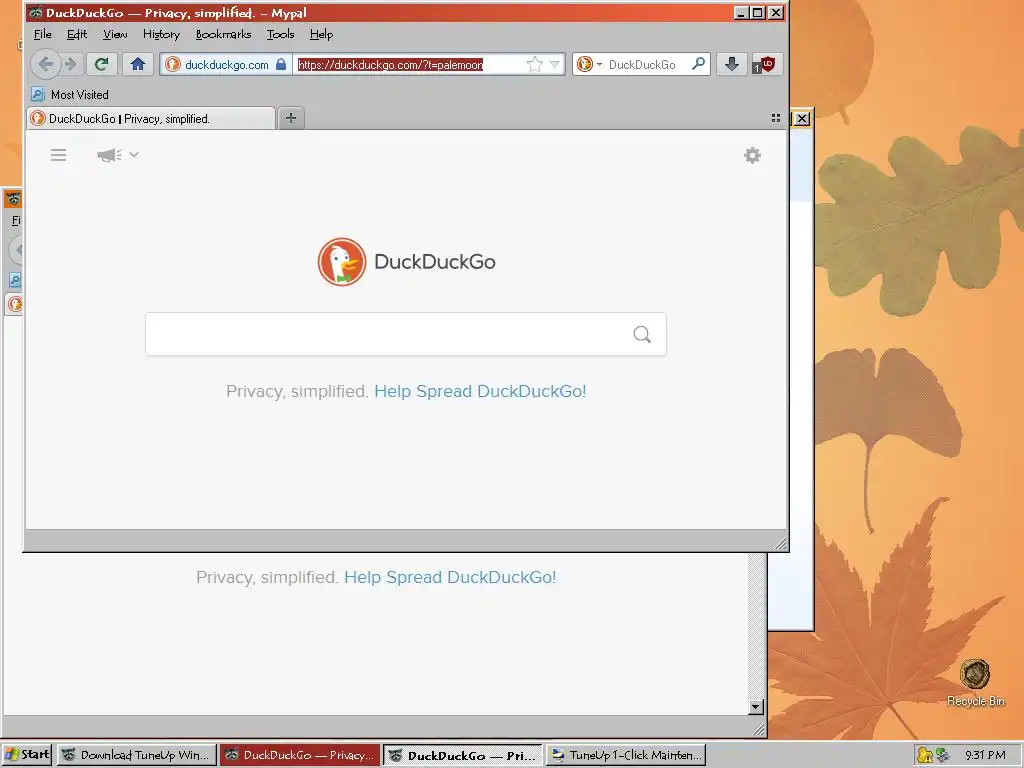Switch to TuneUp 1-Click Maintenance taskbar item
1024x768 pixels.
click(626, 755)
